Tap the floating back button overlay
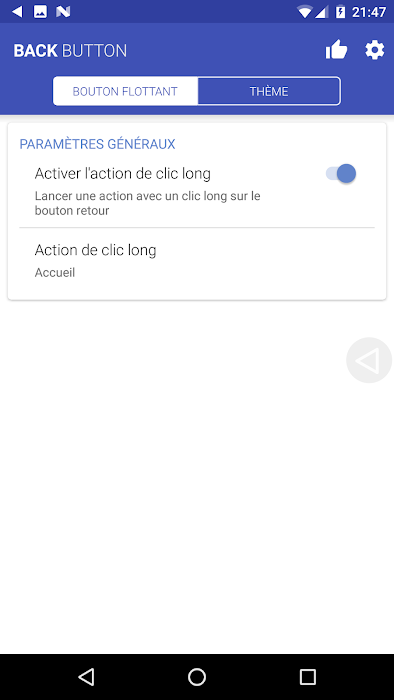Viewport: 394px width, 700px height. click(x=369, y=360)
